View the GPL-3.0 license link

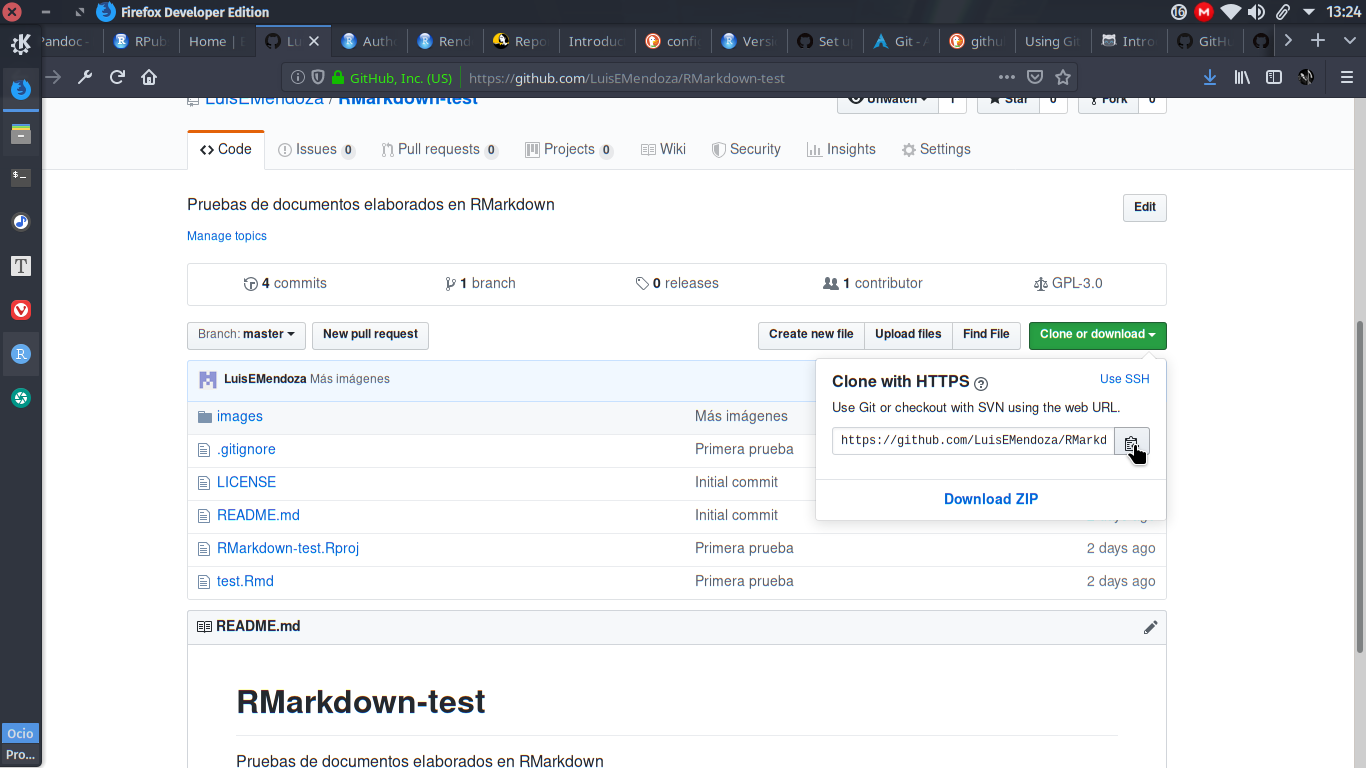(x=1068, y=284)
